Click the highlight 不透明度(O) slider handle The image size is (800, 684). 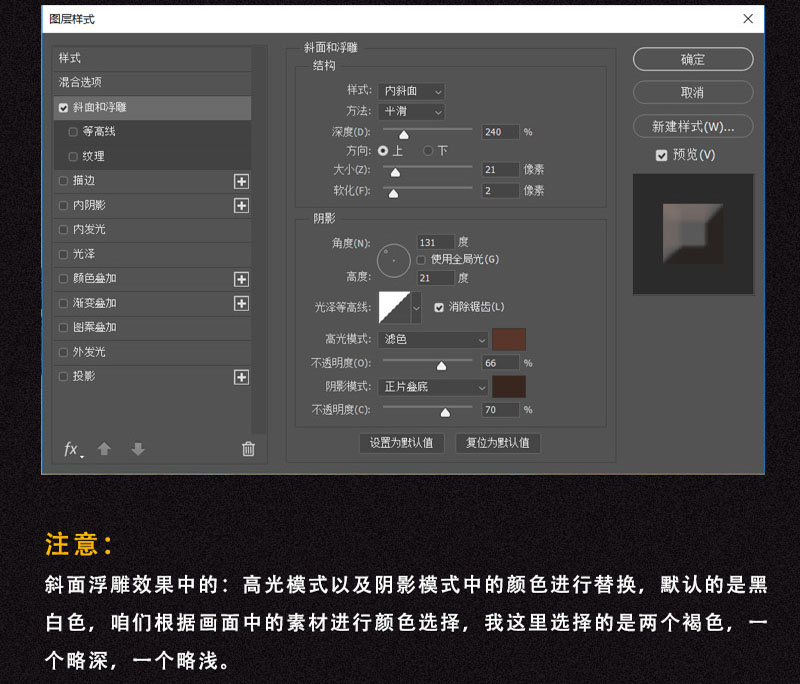coord(441,366)
